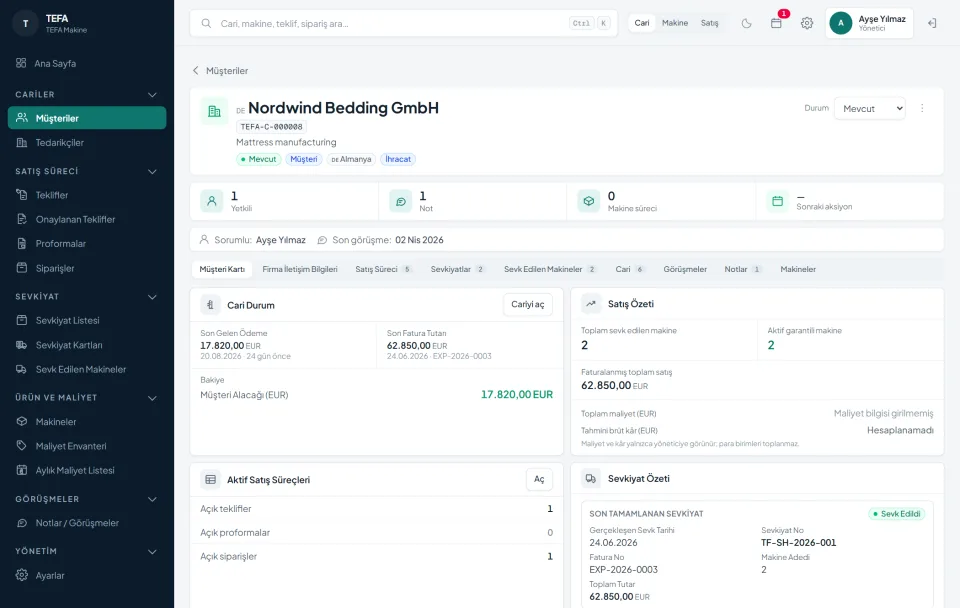Select the Makine search filter

pos(675,23)
